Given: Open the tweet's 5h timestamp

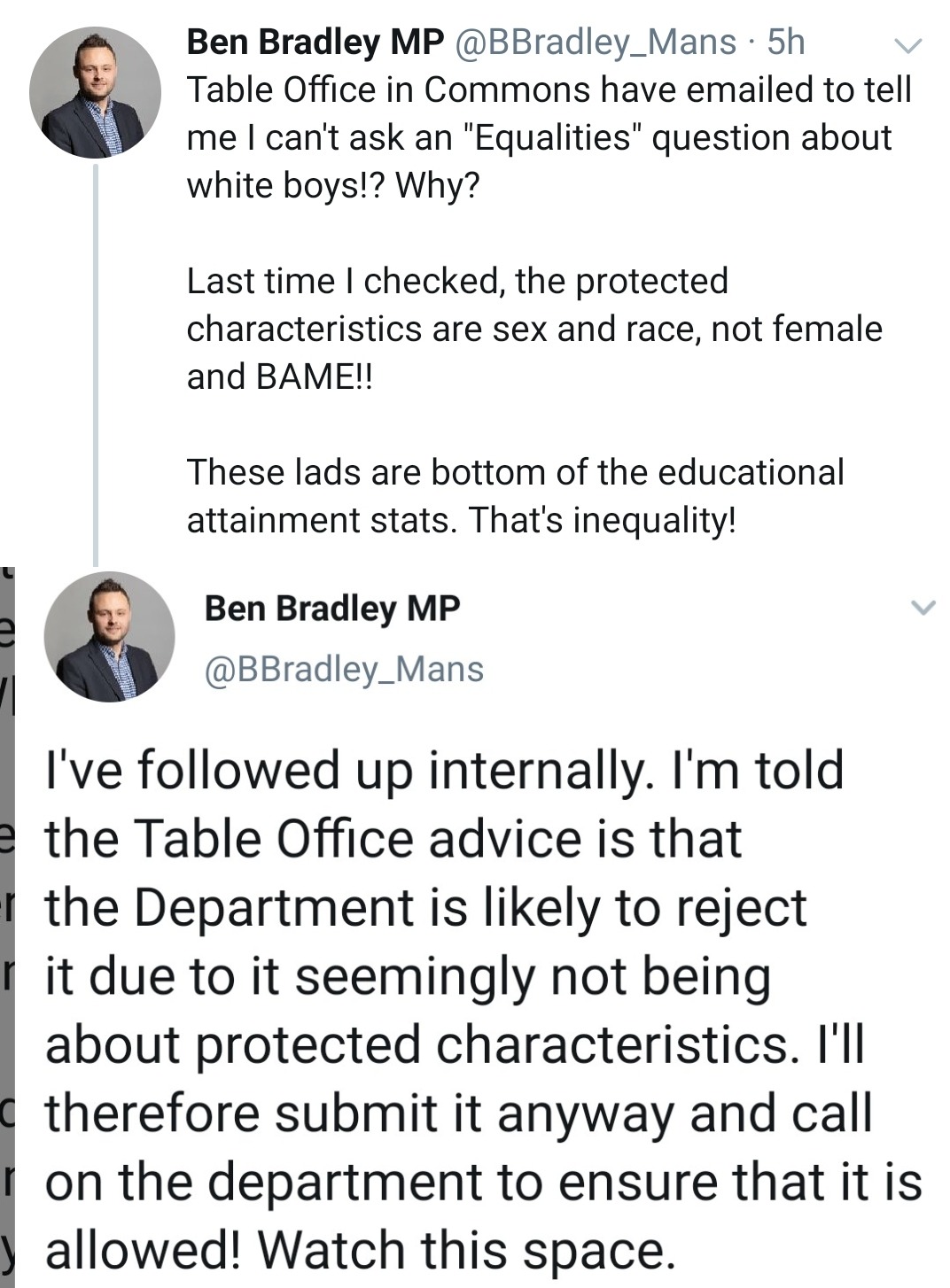Looking at the screenshot, I should [x=785, y=42].
